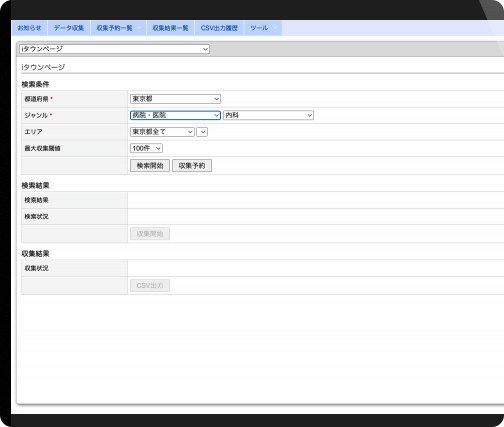Click the chevron arrow of the 東京都 dropdown
This screenshot has width=504, height=427.
216,99
